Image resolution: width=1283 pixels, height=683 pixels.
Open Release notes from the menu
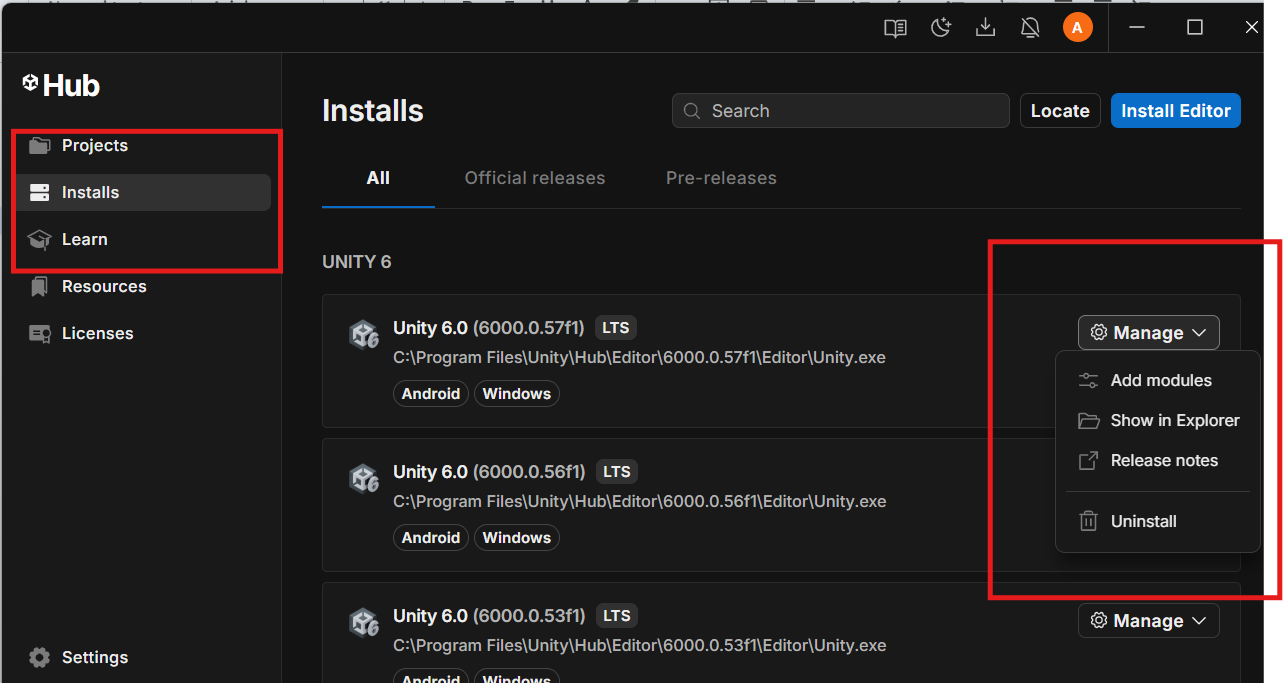click(1158, 461)
